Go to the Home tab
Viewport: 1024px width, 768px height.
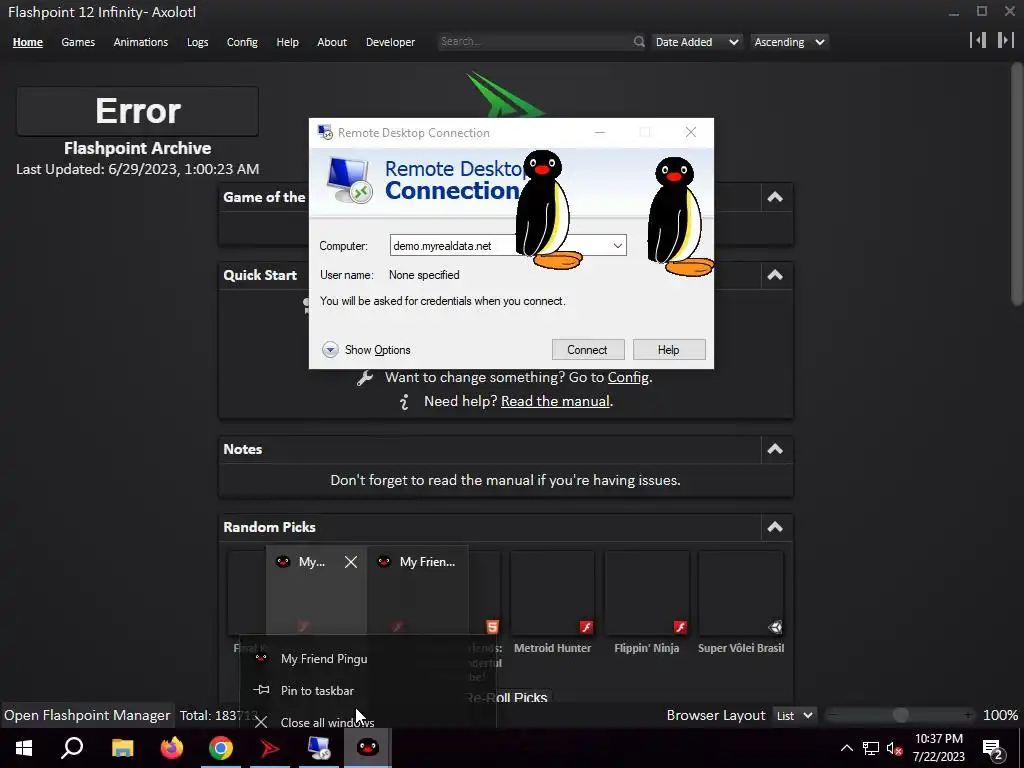(27, 42)
